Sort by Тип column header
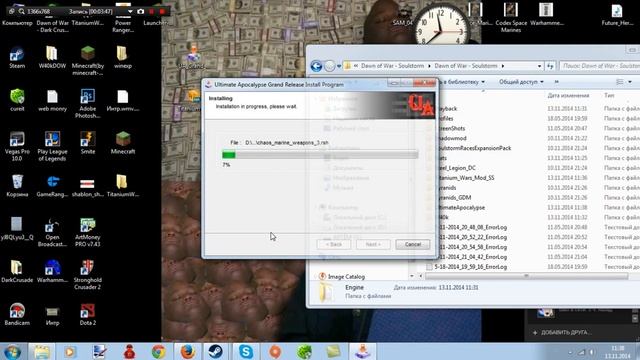Screen dimensions: 640x360 [x=609, y=96]
